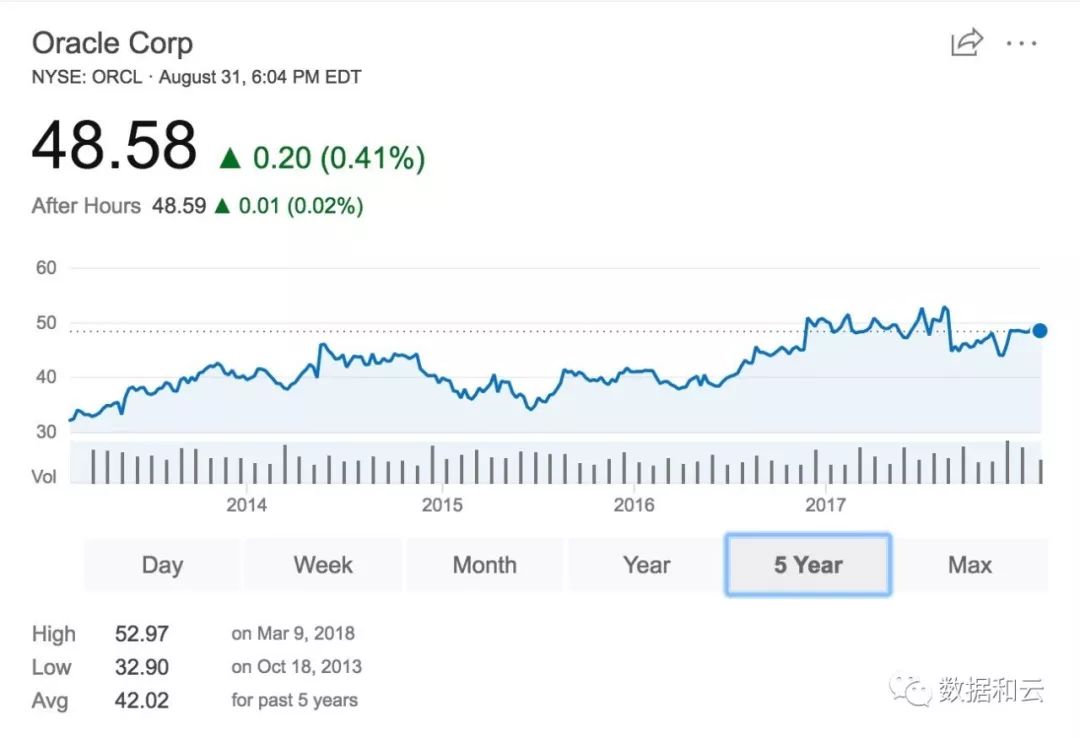Click the Low date Oct 18, 2013
The image size is (1080, 738).
point(296,667)
